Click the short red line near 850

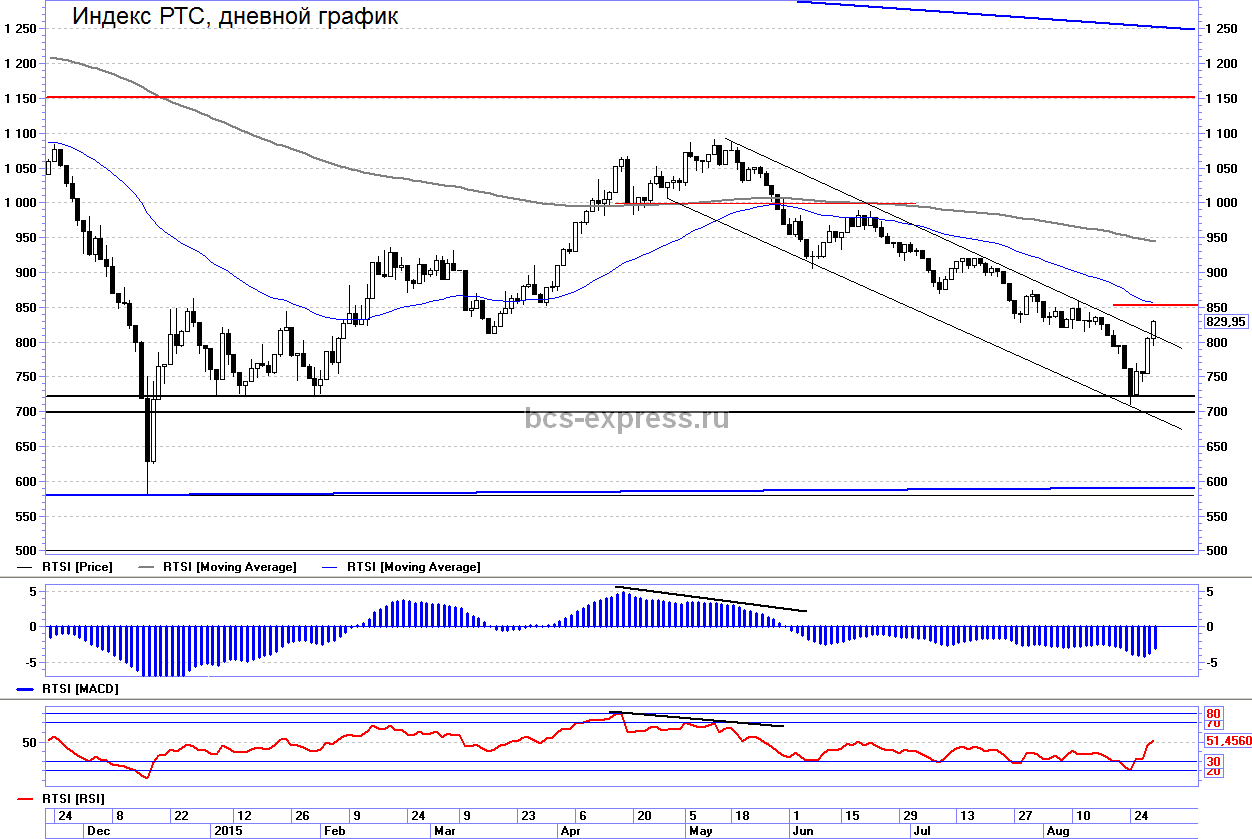[x=1155, y=304]
